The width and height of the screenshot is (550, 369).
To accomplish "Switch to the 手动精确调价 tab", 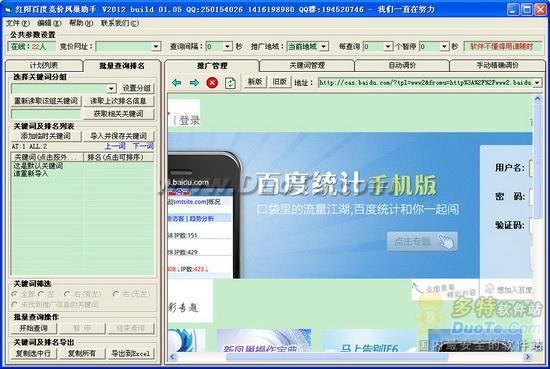I will 497,66.
